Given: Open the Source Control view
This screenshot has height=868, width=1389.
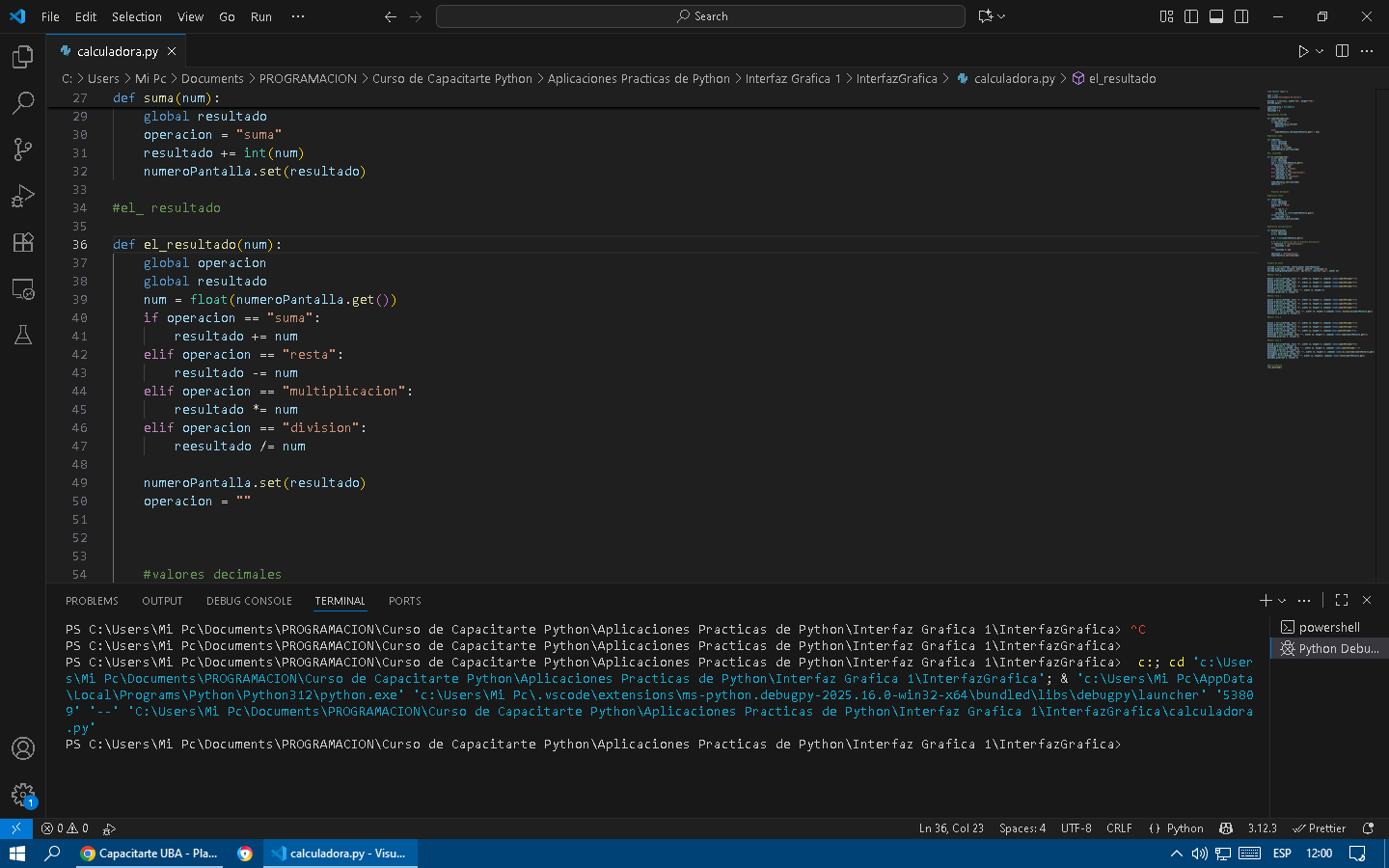Looking at the screenshot, I should coord(23,149).
